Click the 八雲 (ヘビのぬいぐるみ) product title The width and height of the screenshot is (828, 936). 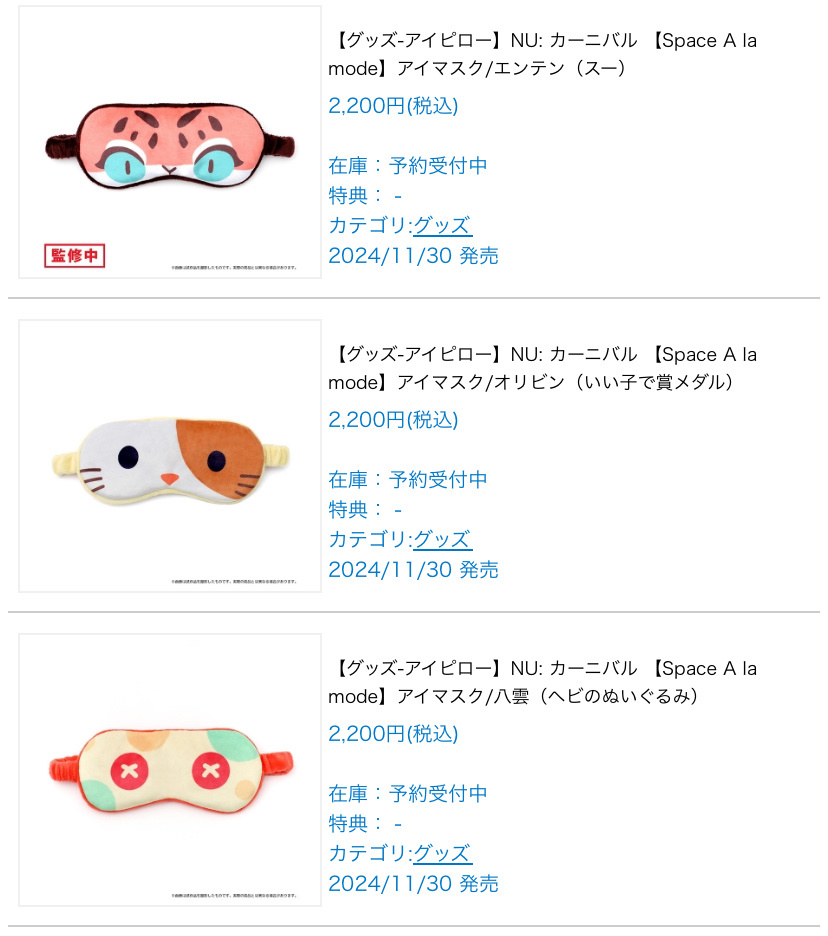(542, 682)
